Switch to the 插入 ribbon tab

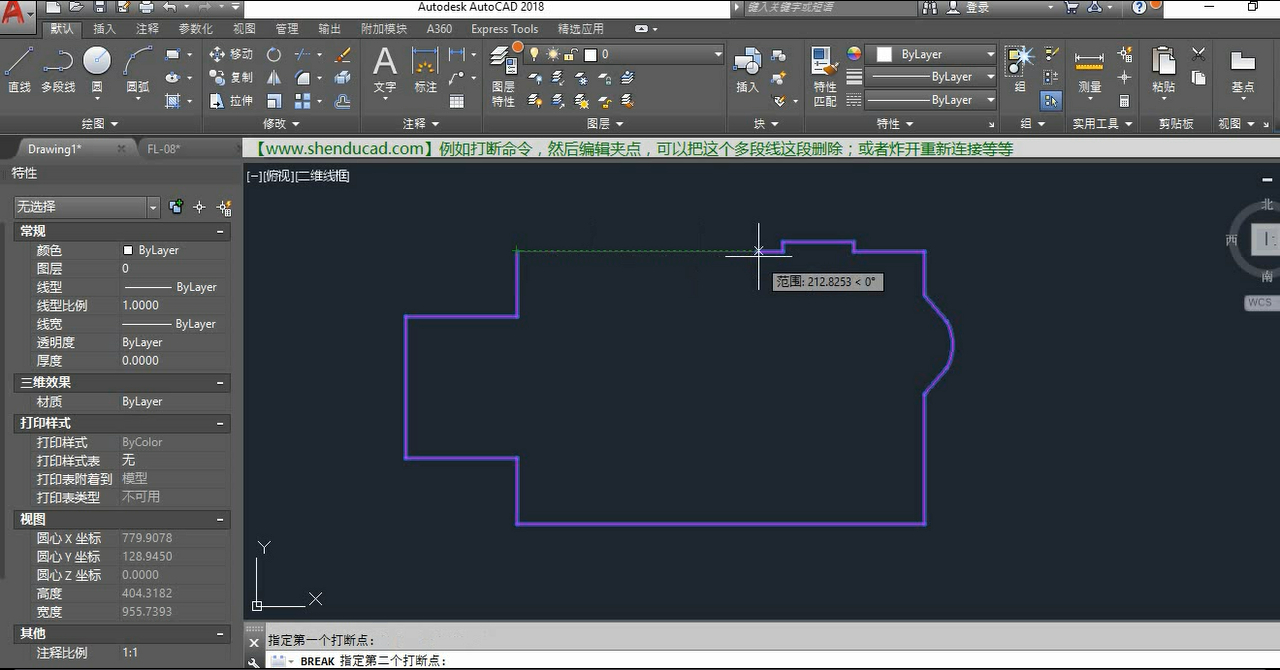pos(104,29)
